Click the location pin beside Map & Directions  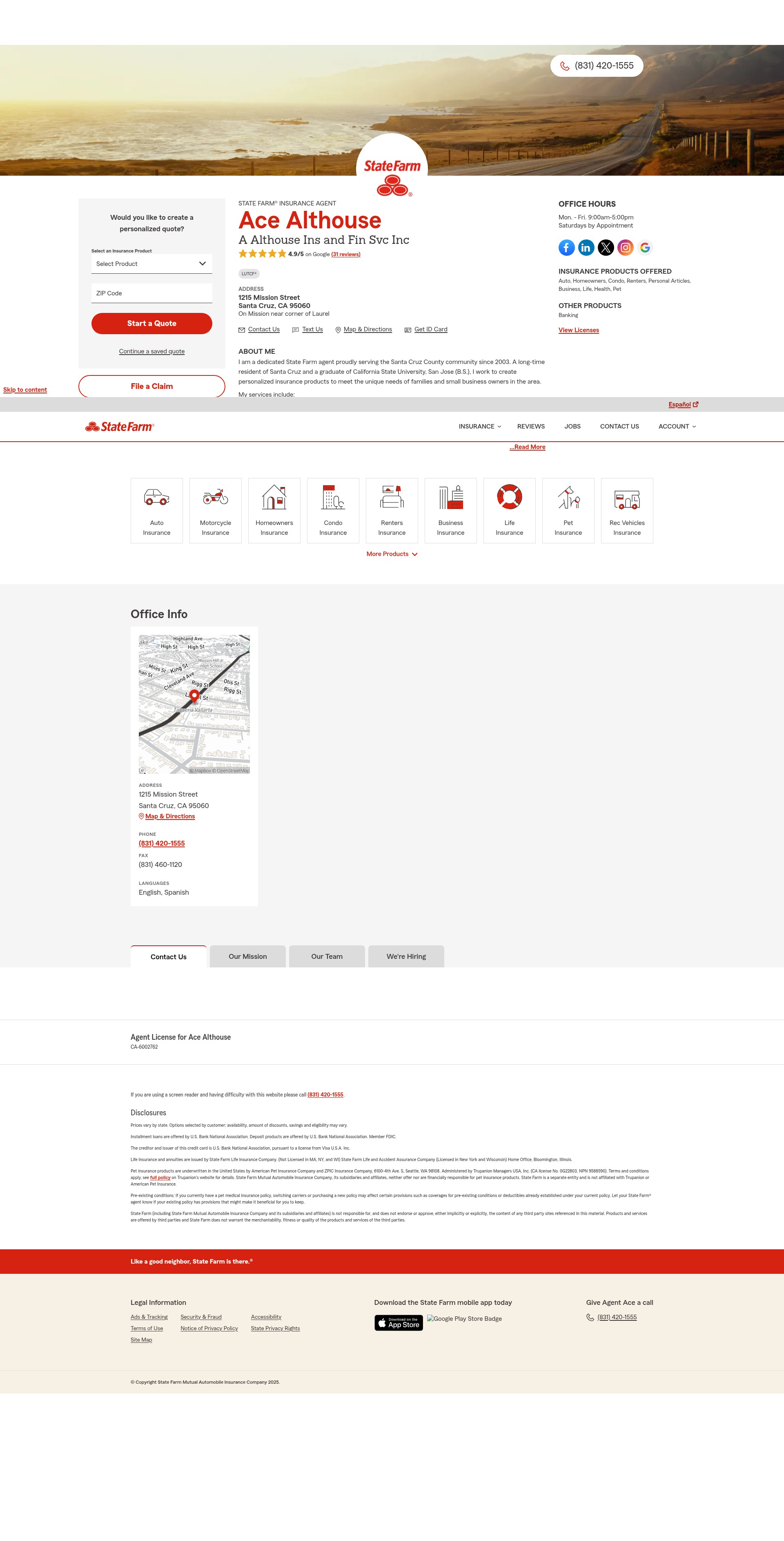point(338,330)
